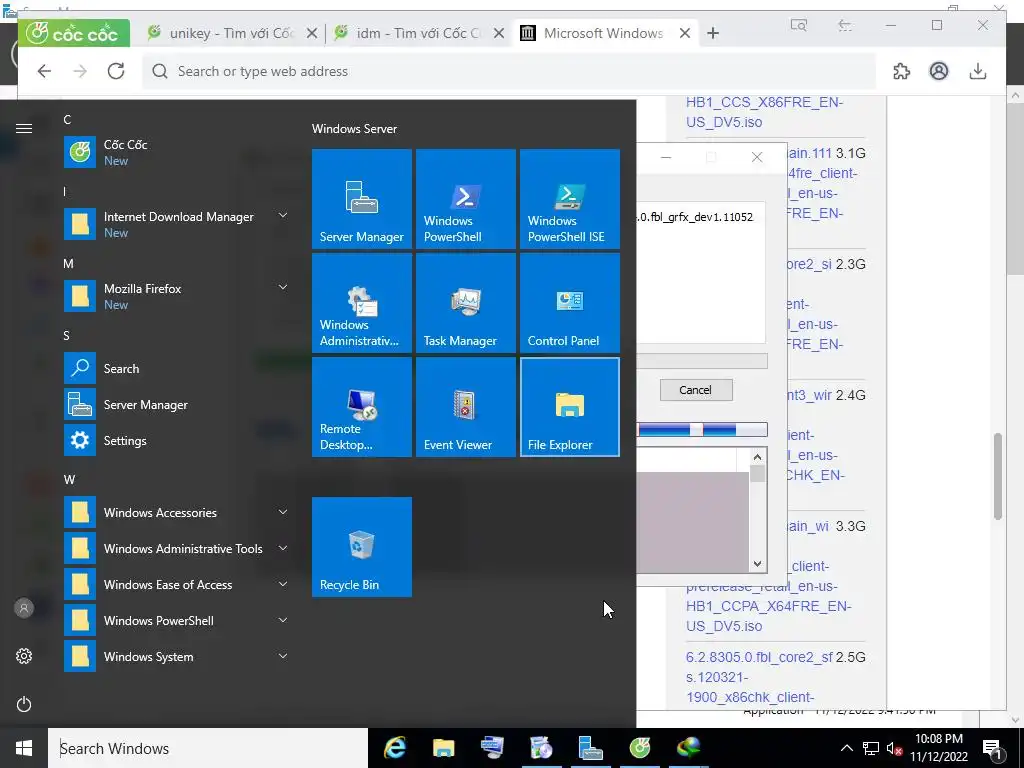This screenshot has width=1024, height=768.
Task: Open the browser profile account icon
Action: coord(938,71)
